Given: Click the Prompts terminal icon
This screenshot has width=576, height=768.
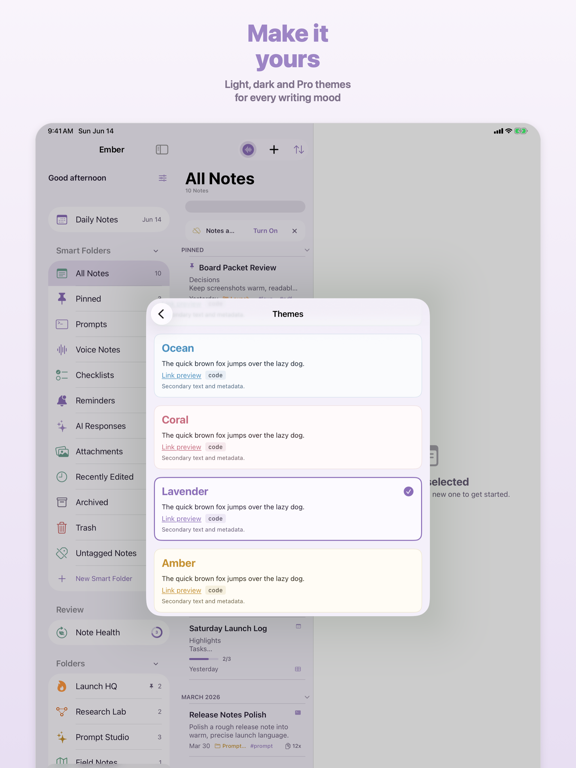Looking at the screenshot, I should 62,324.
